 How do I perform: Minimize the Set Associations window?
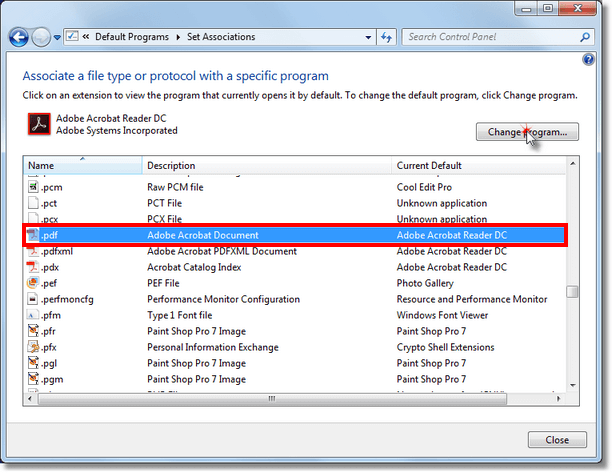coord(526,9)
